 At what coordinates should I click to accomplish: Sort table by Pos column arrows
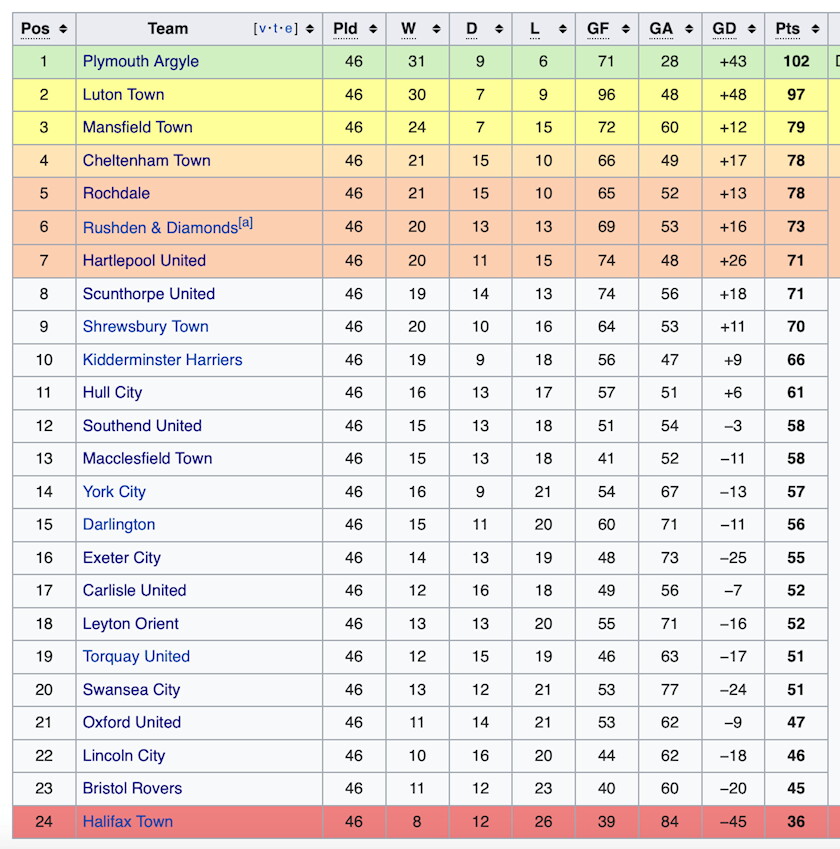pyautogui.click(x=64, y=29)
